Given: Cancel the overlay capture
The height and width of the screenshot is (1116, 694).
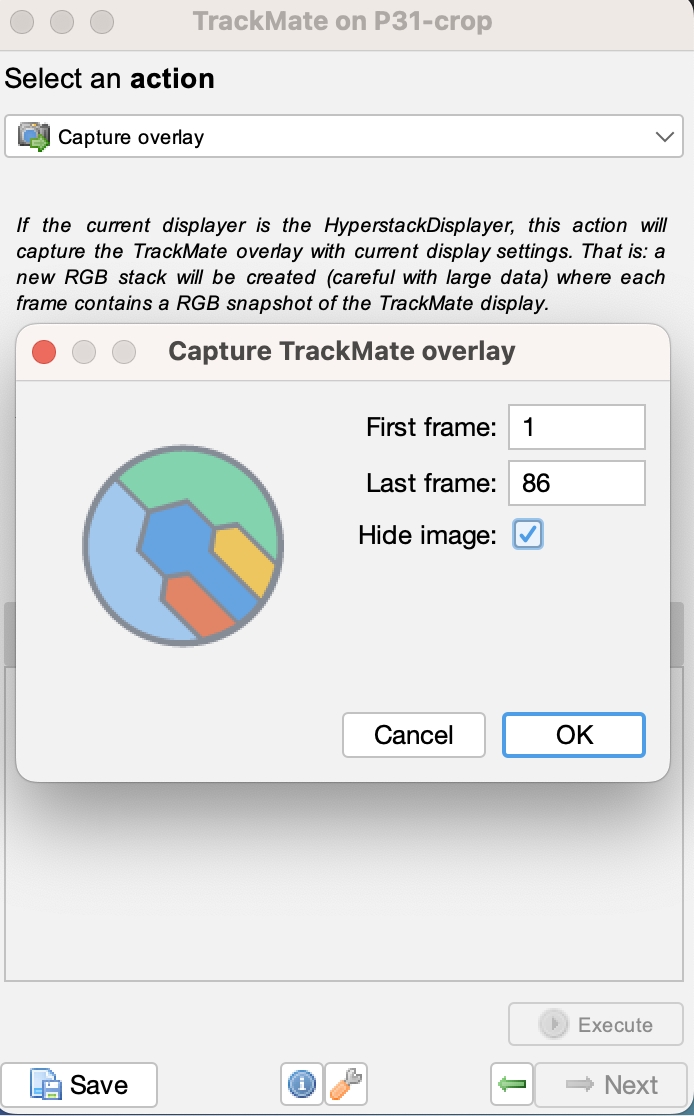Looking at the screenshot, I should point(413,735).
